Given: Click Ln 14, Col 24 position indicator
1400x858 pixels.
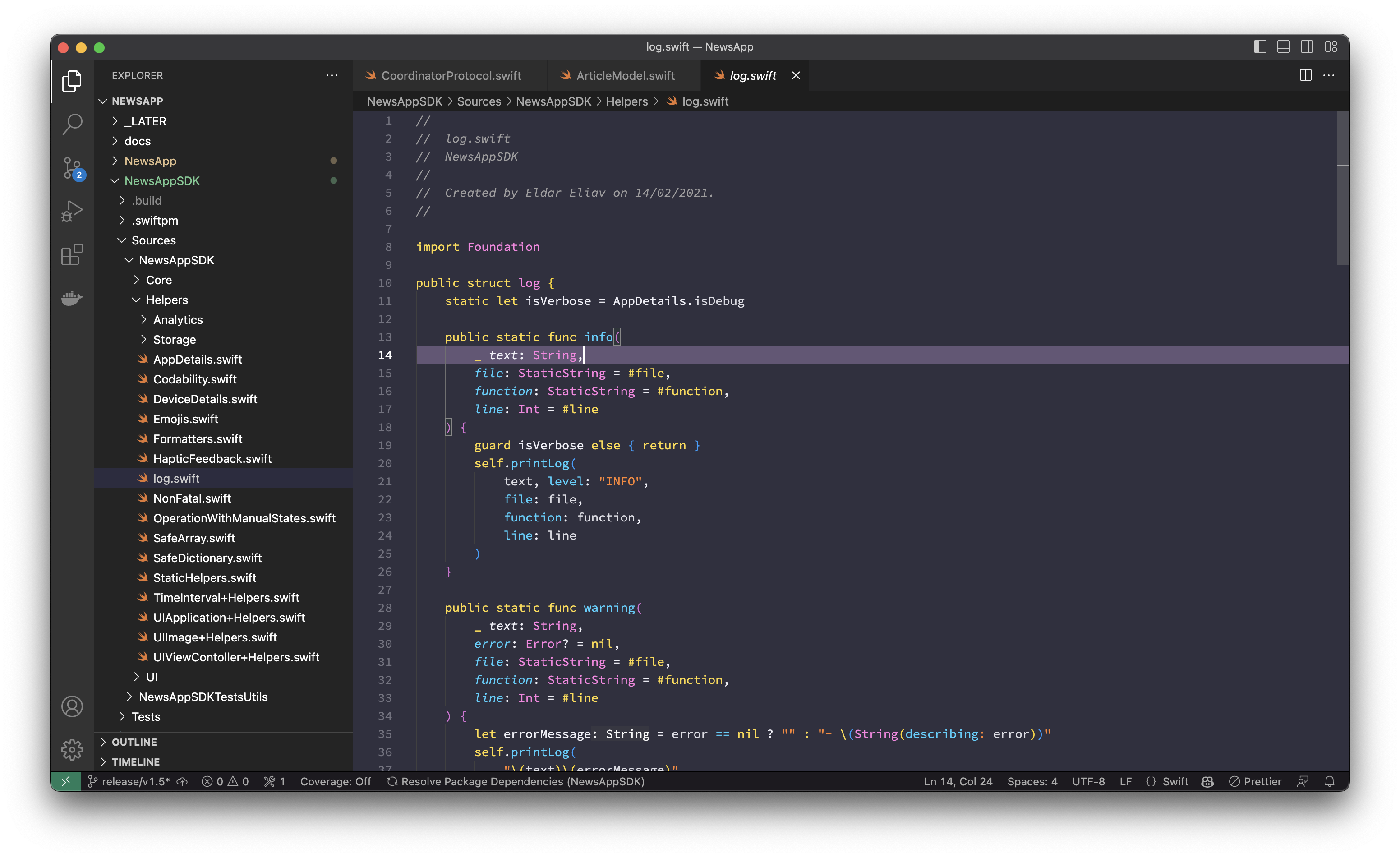Looking at the screenshot, I should (x=958, y=781).
